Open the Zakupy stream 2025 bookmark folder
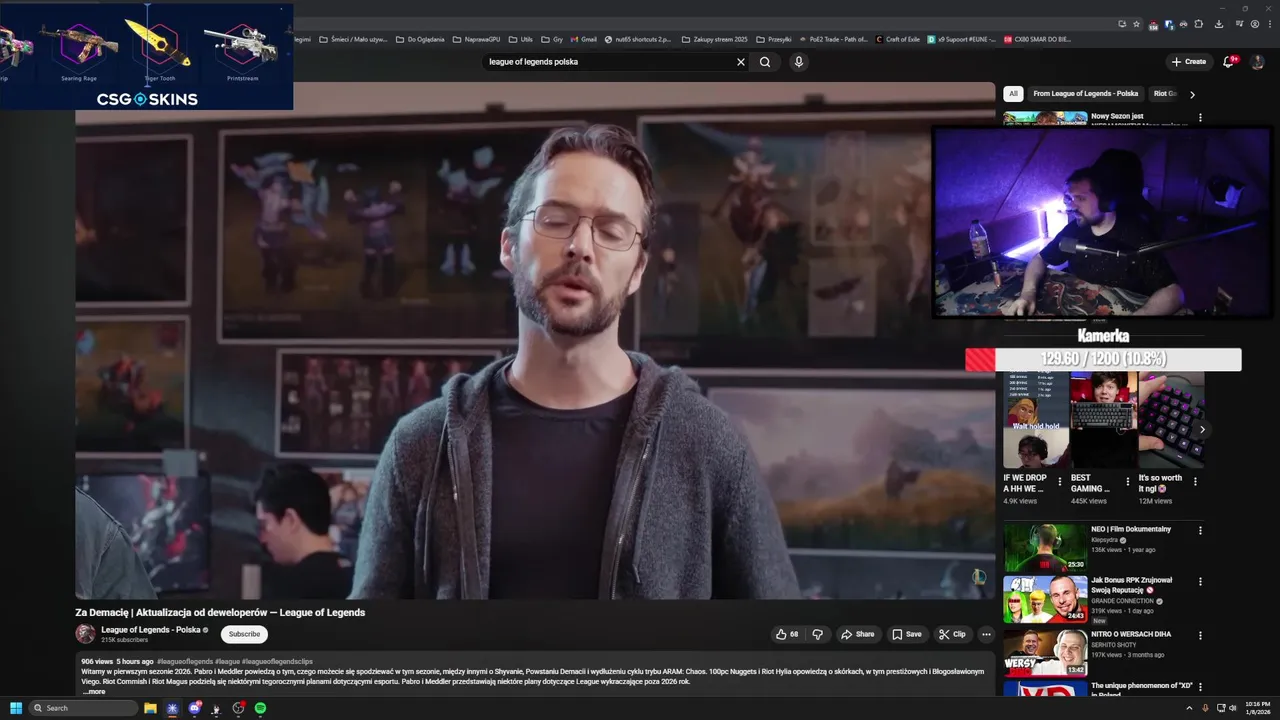The image size is (1280, 720). coord(715,39)
